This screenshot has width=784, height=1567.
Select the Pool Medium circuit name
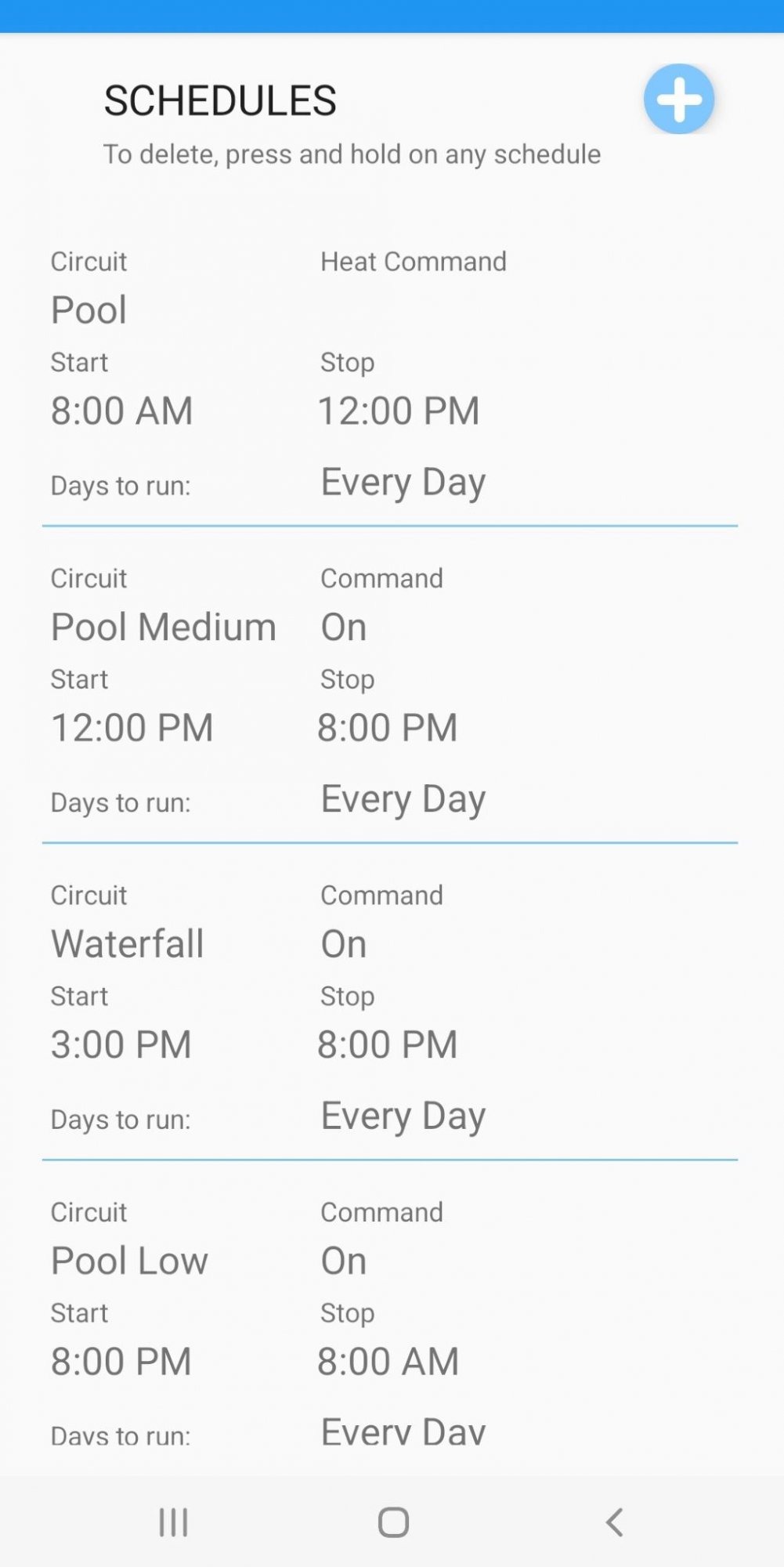[164, 627]
